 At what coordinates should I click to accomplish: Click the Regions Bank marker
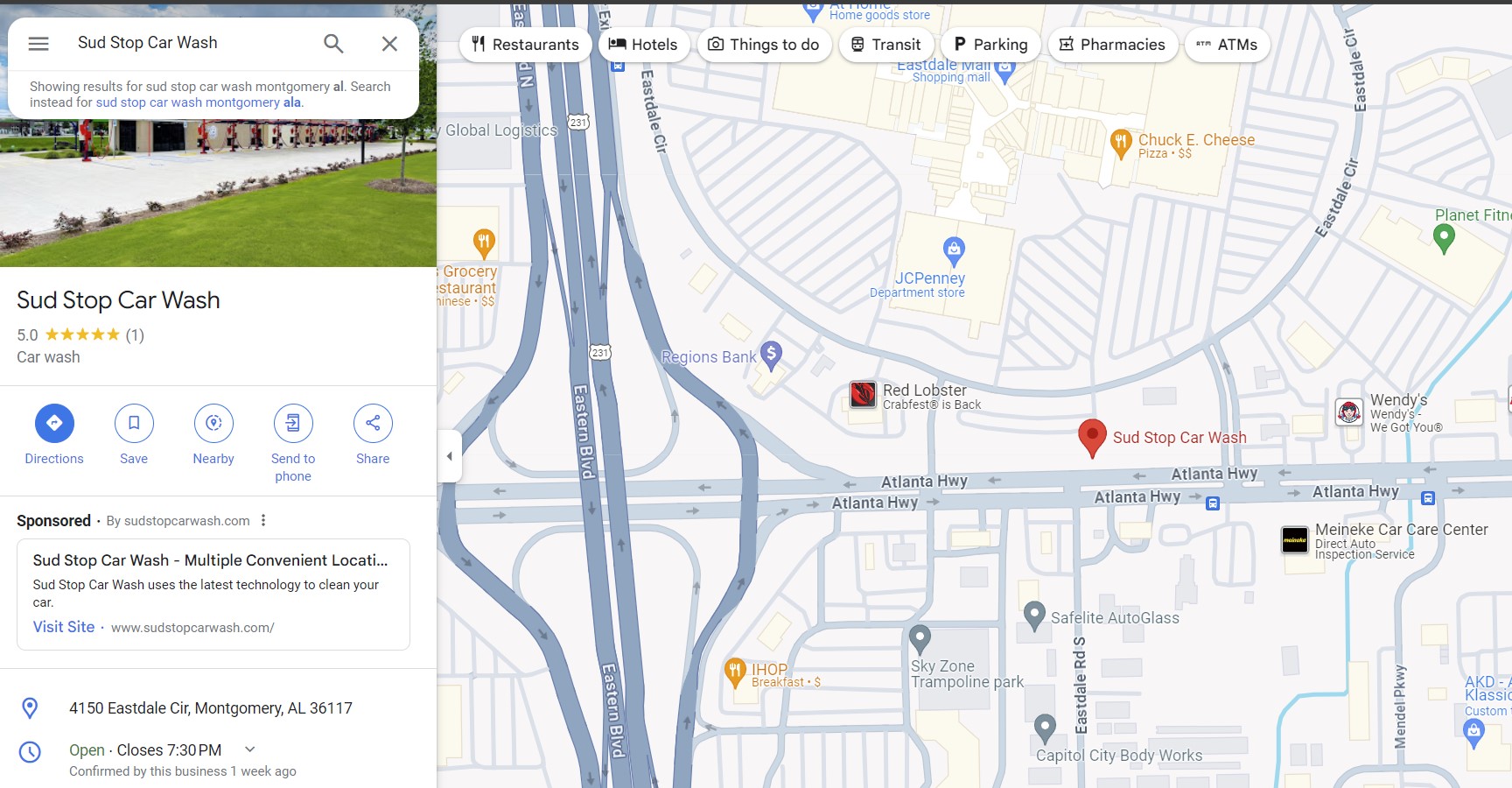(771, 354)
